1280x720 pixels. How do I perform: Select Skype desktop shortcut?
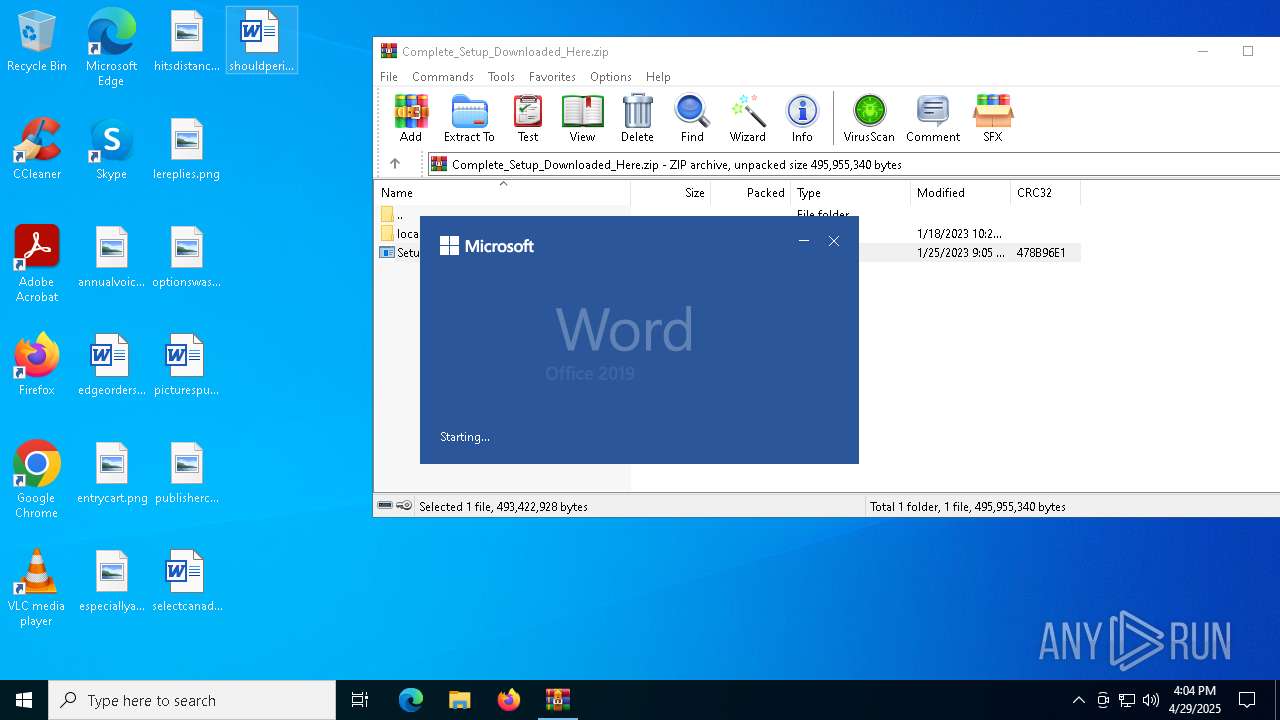111,150
